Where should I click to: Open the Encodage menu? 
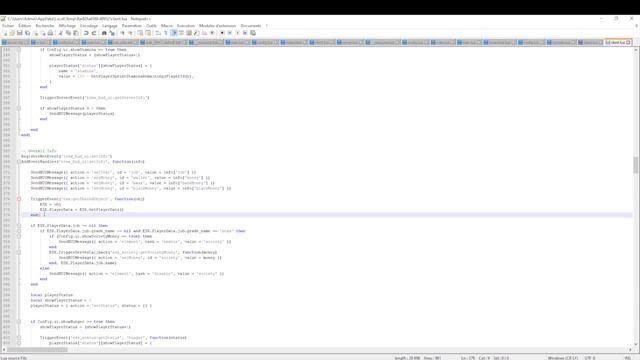pos(89,26)
